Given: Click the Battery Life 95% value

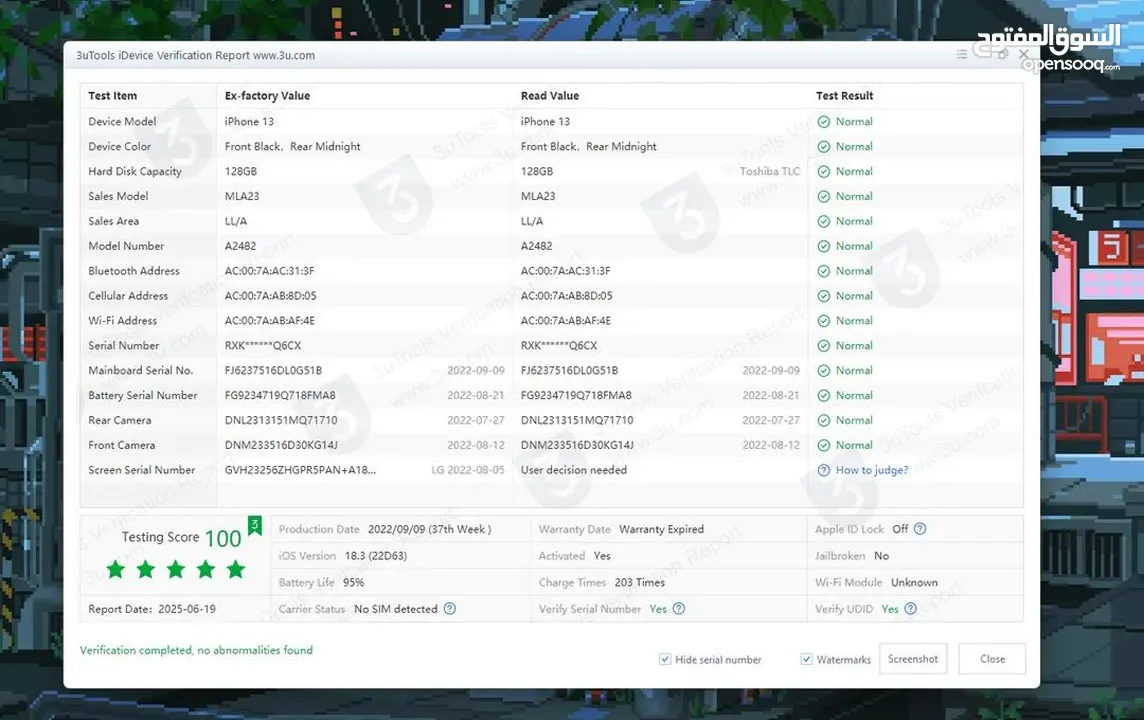Looking at the screenshot, I should click(x=353, y=582).
